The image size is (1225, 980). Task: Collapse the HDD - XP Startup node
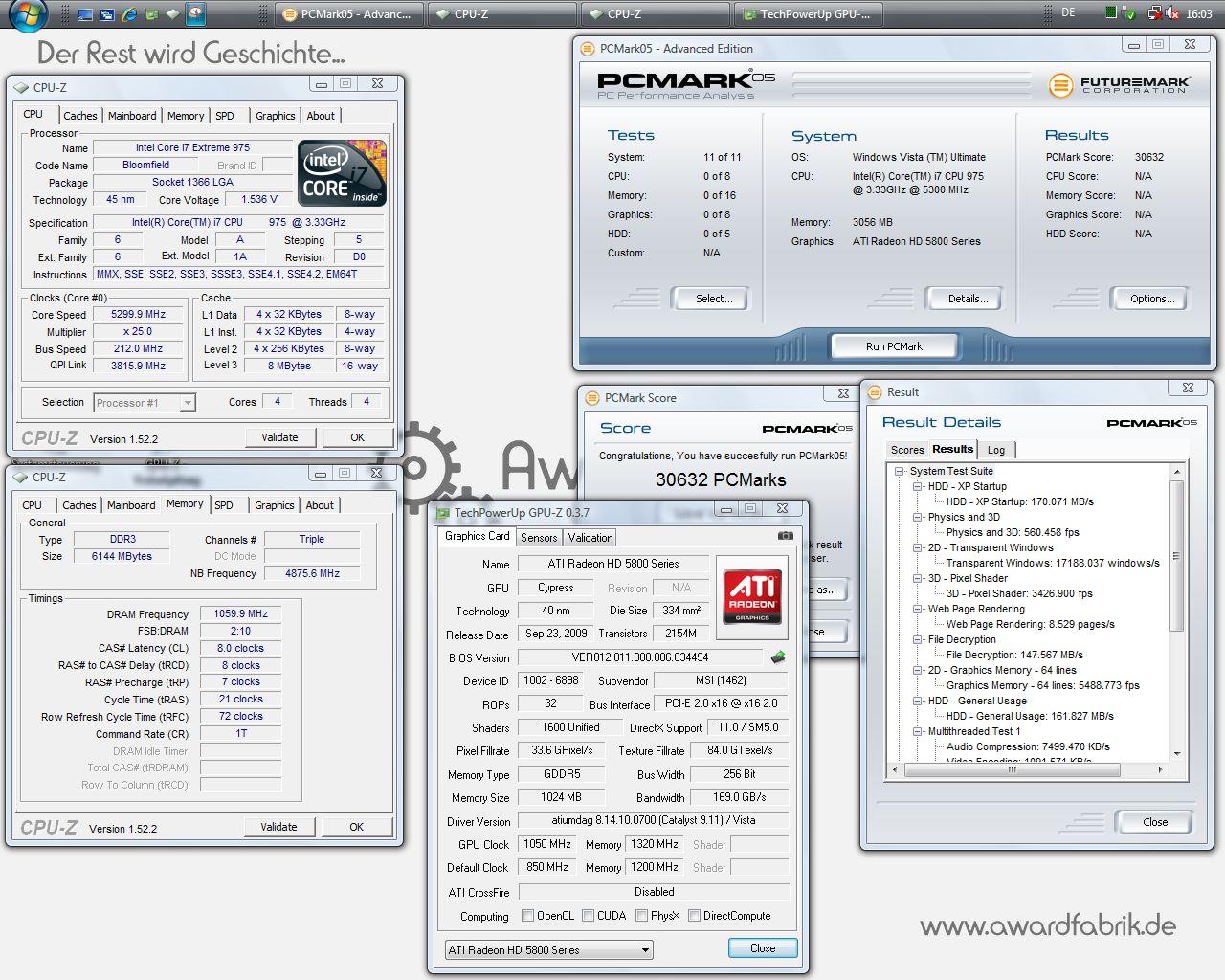pos(917,486)
